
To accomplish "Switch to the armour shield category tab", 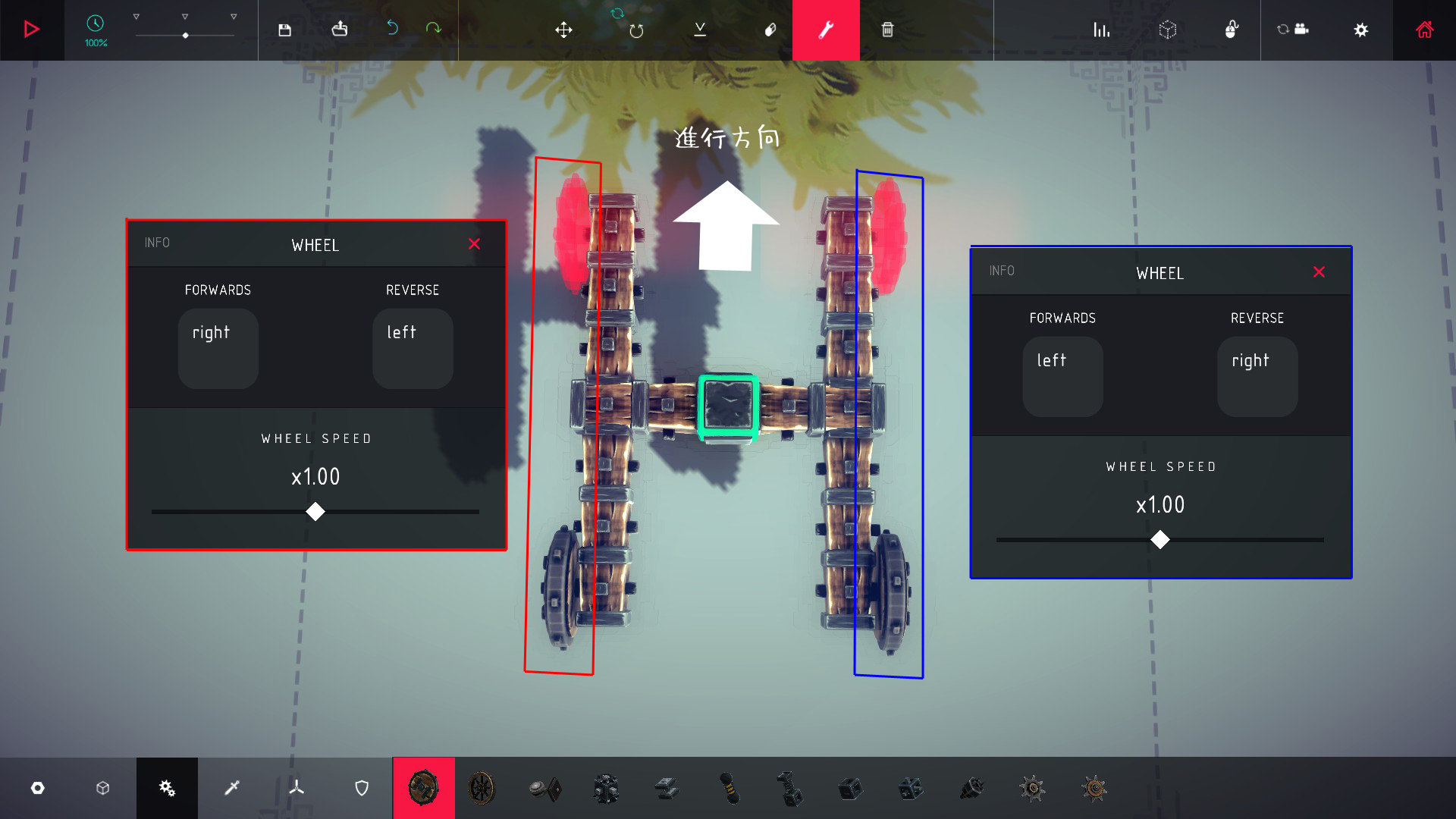I will 362,788.
